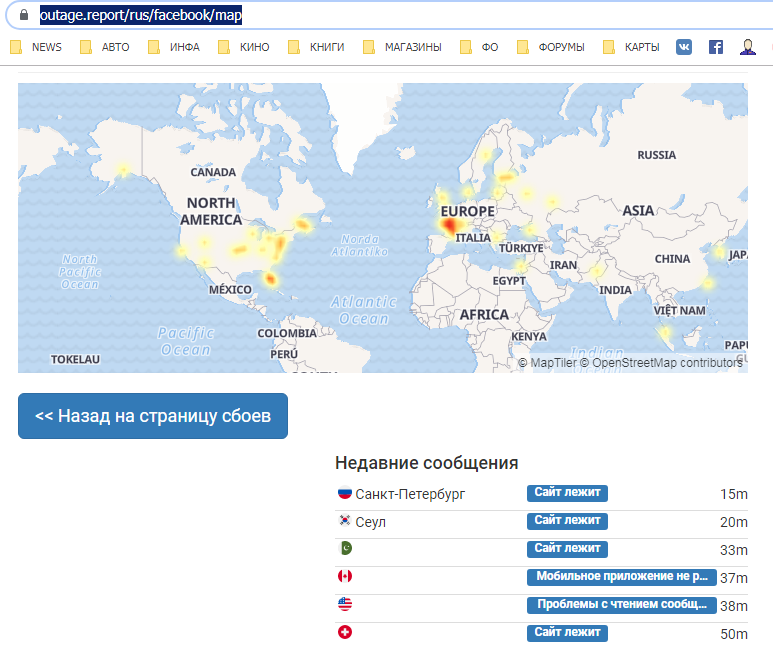This screenshot has height=669, width=773.
Task: Open the person avatar bookmark icon
Action: coord(748,47)
